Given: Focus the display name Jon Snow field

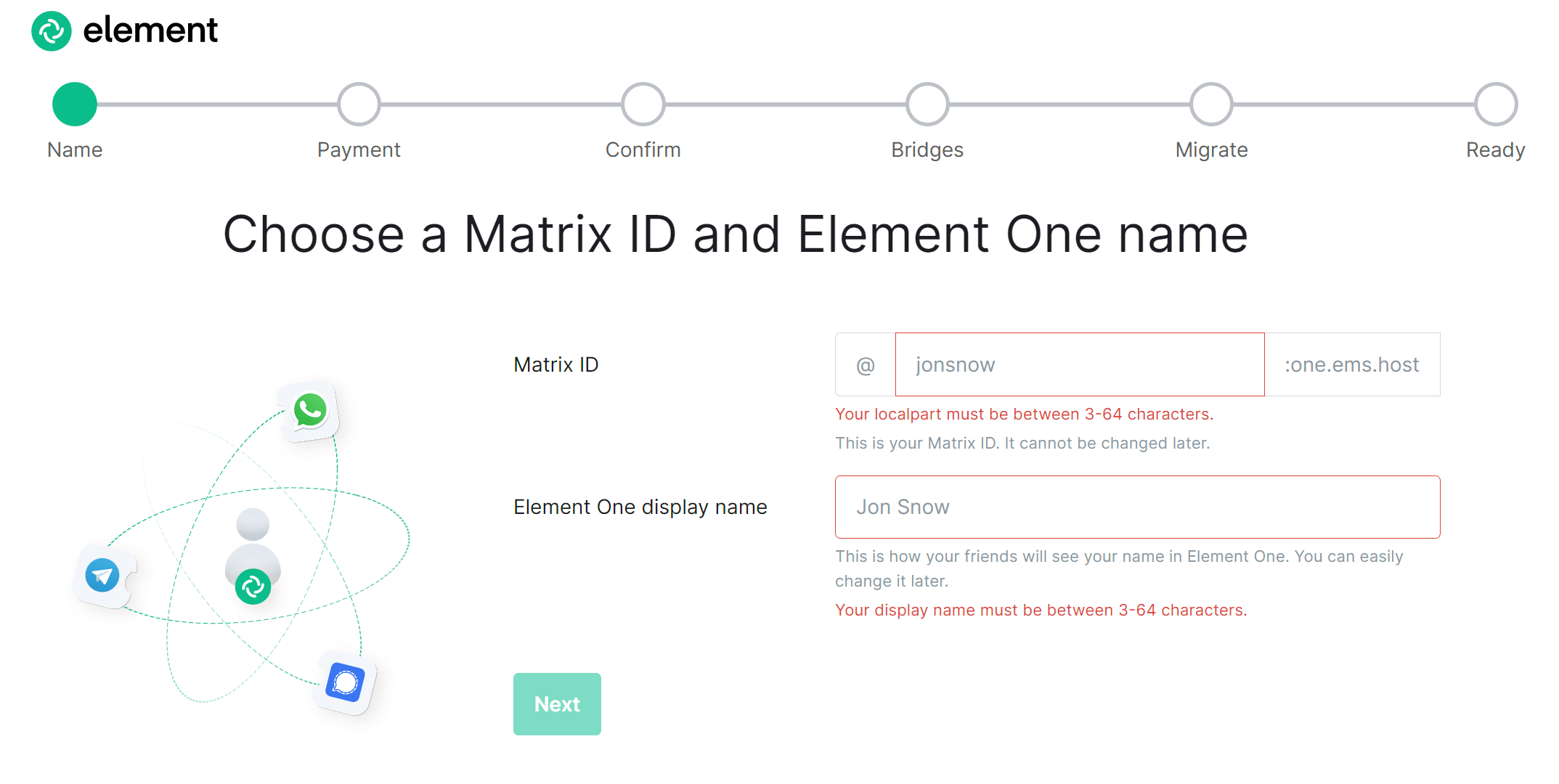Looking at the screenshot, I should click(1137, 507).
